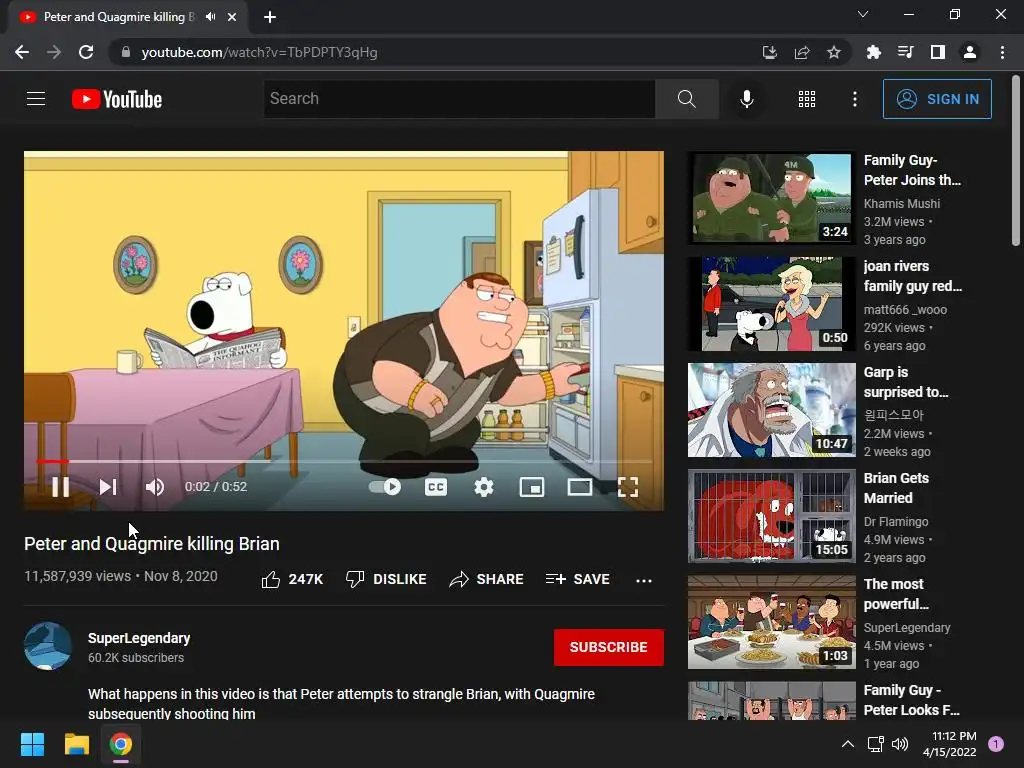This screenshot has width=1024, height=768.
Task: Enable miniplayer mode
Action: pyautogui.click(x=532, y=487)
